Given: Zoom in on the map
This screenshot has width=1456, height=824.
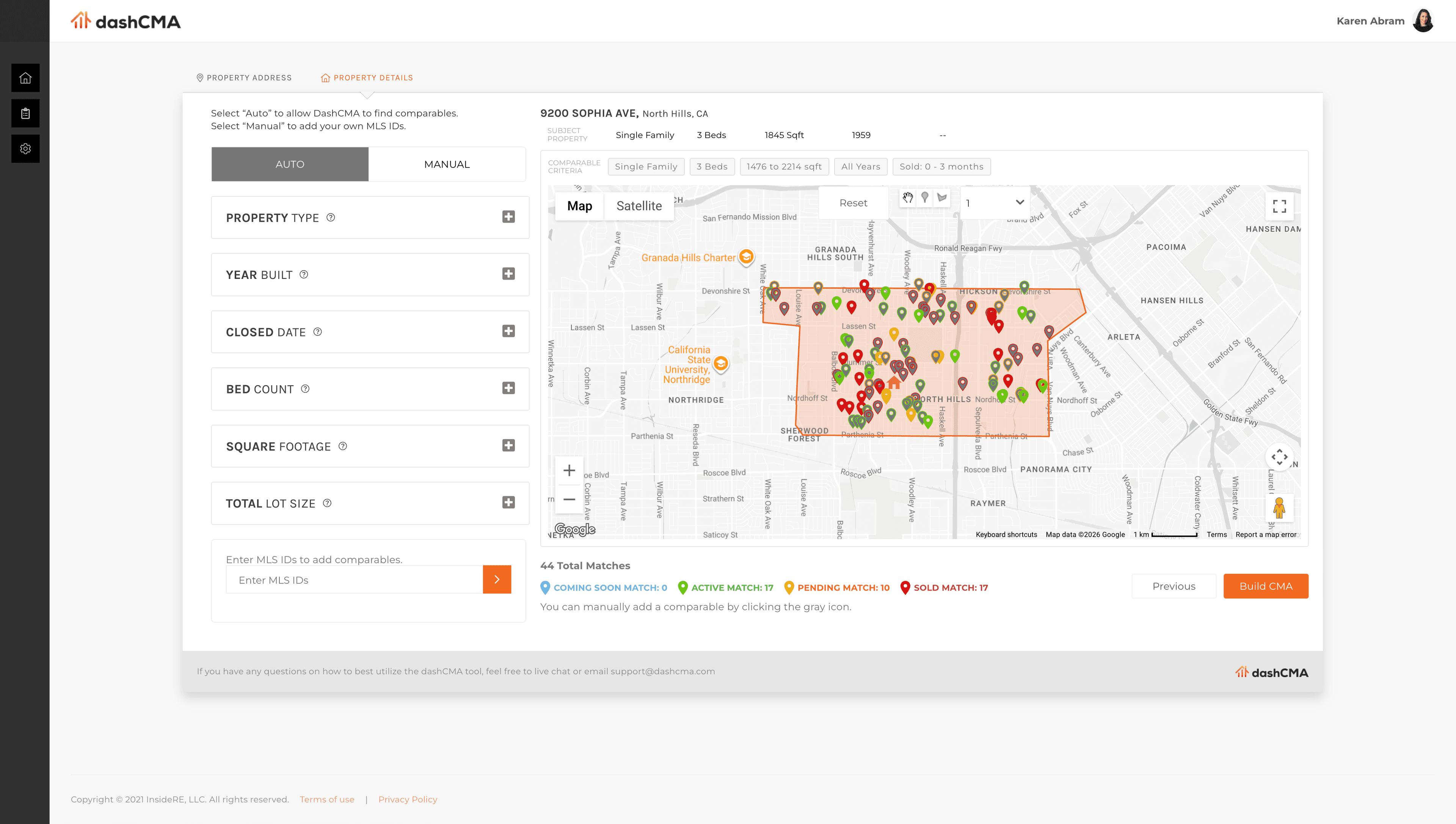Looking at the screenshot, I should coord(569,470).
